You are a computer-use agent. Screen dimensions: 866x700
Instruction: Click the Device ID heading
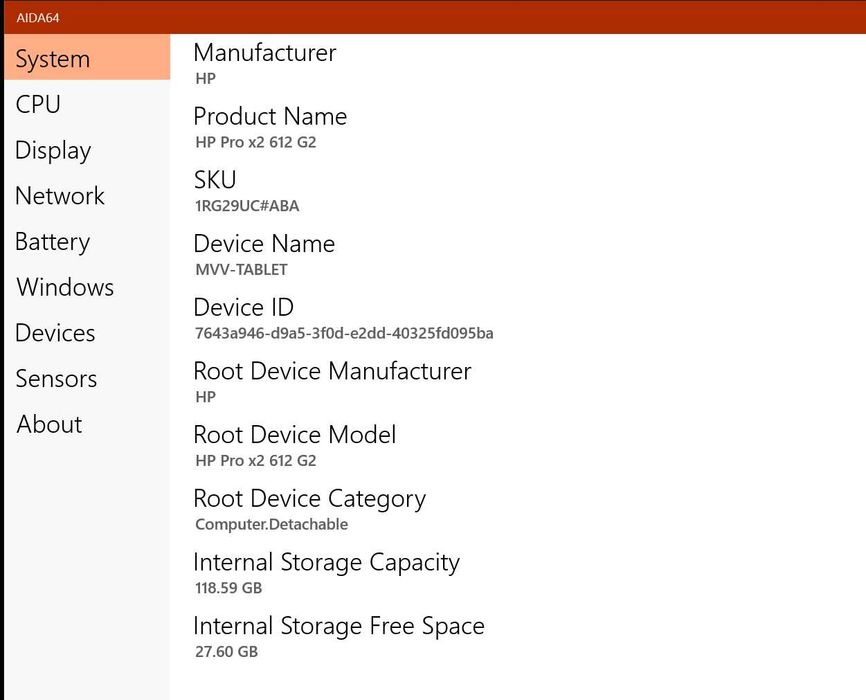tap(244, 308)
